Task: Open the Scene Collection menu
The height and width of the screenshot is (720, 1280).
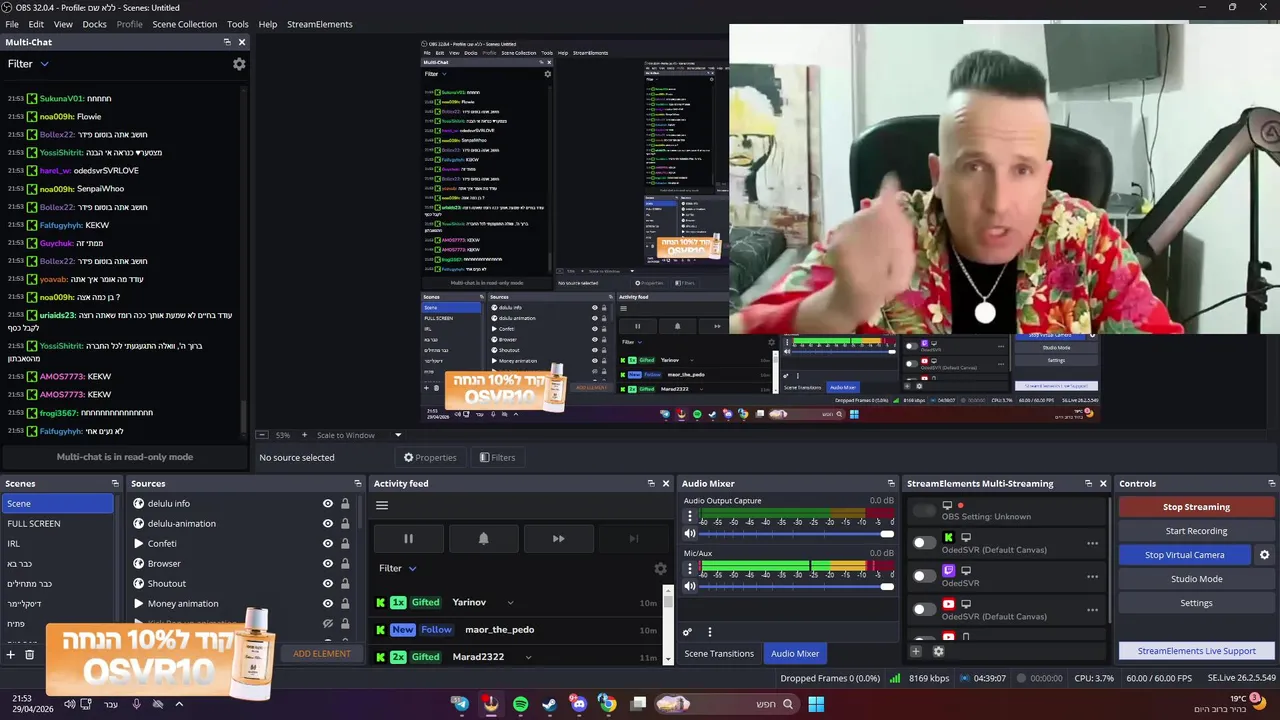Action: tap(184, 24)
